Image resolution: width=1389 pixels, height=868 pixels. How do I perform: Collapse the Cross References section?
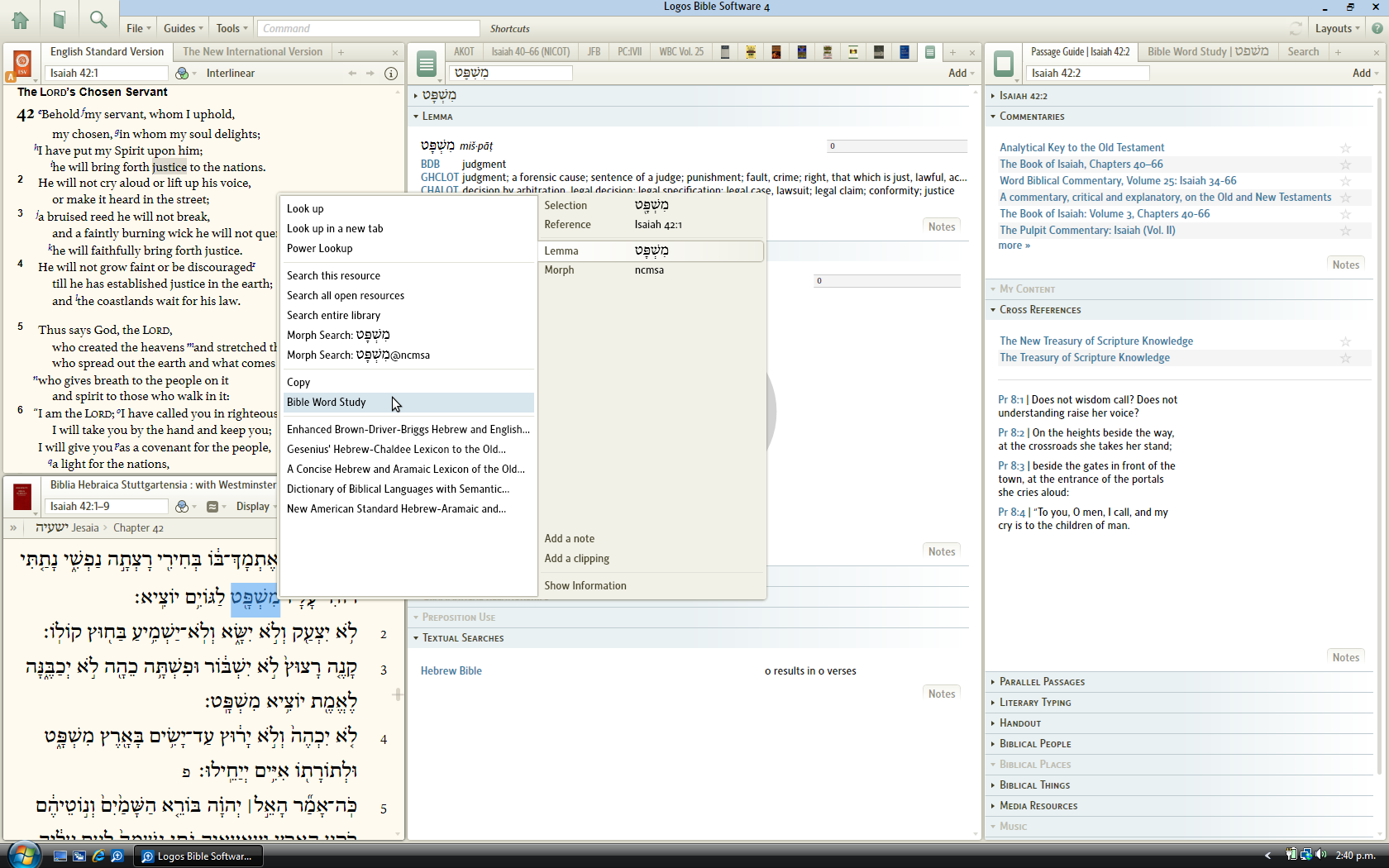(993, 310)
